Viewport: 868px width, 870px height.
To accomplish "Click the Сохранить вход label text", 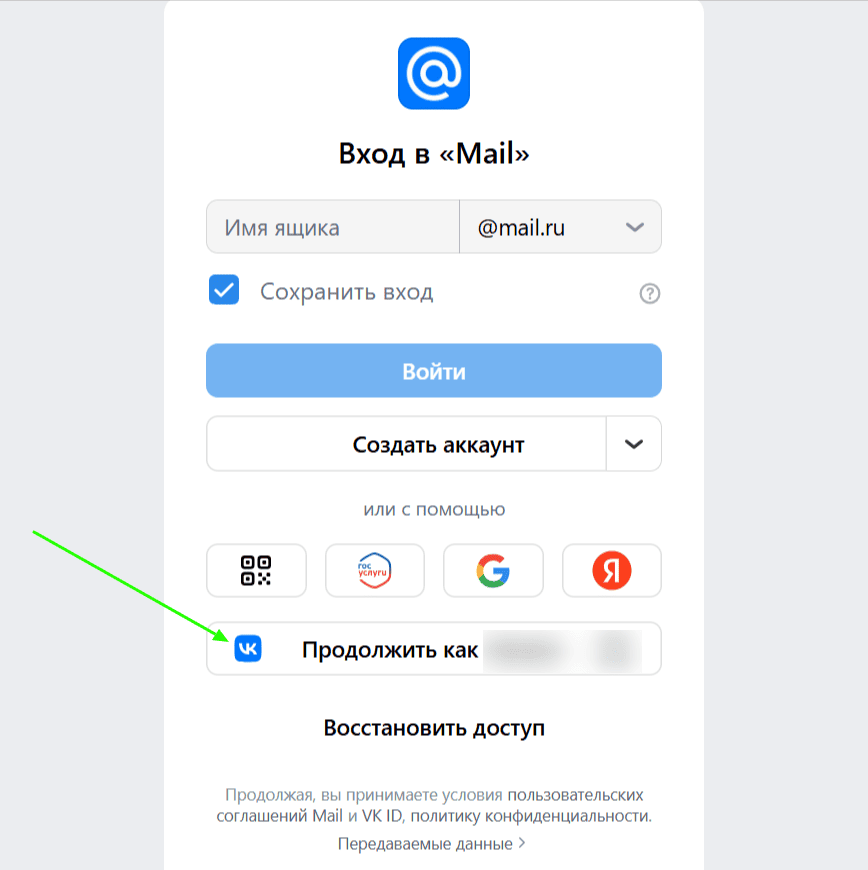I will (x=346, y=291).
